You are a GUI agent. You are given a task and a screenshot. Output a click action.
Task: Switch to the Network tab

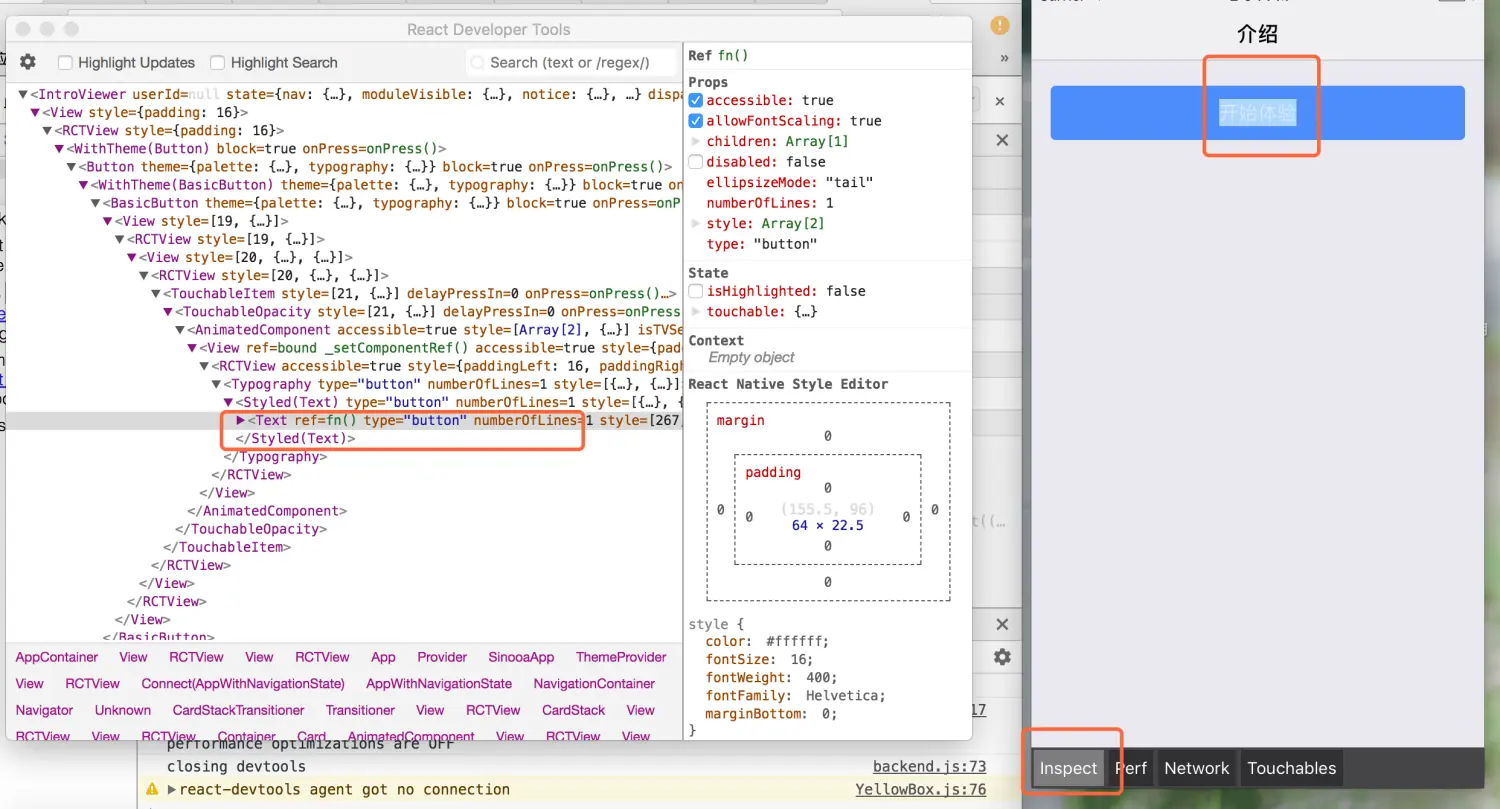[1197, 768]
